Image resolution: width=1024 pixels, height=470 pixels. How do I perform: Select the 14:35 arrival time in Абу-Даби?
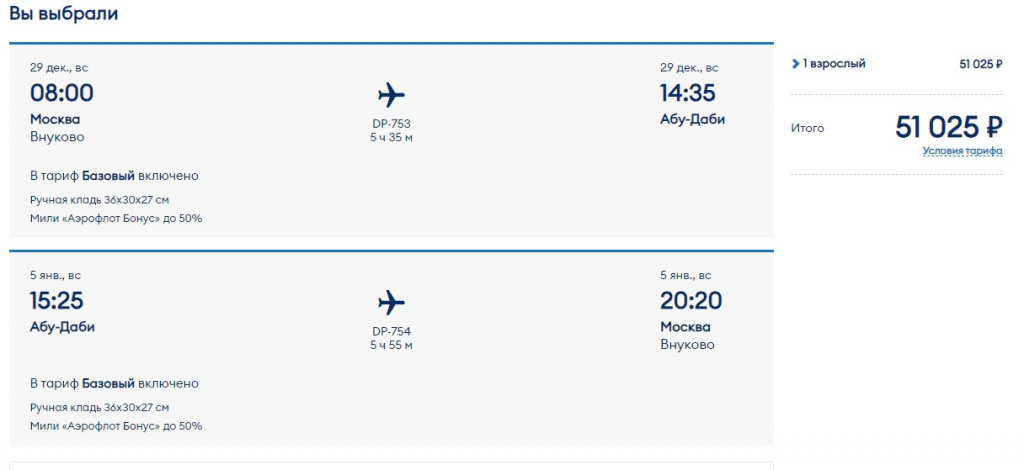(x=688, y=93)
